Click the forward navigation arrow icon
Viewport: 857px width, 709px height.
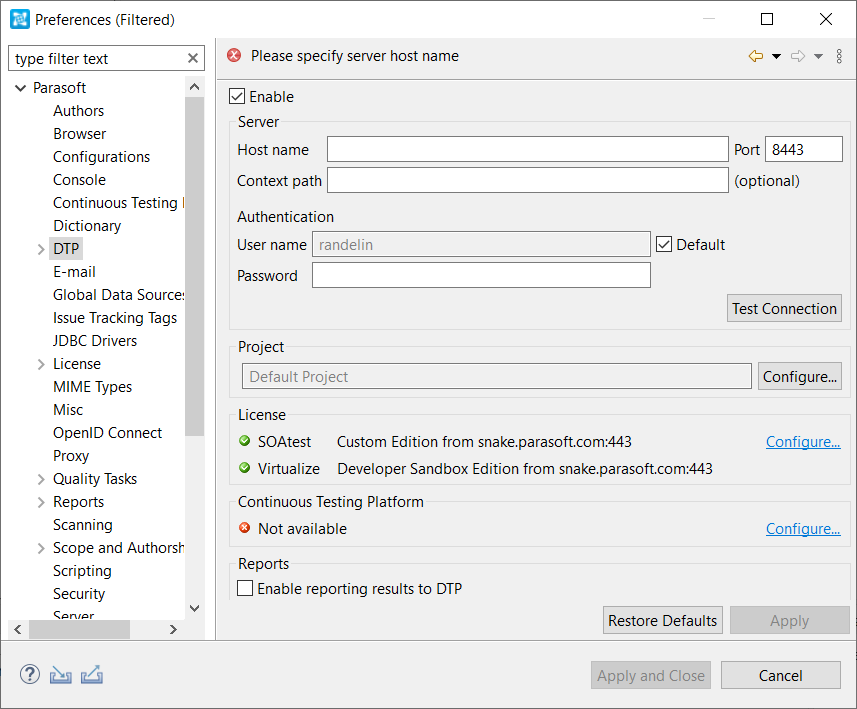click(x=798, y=56)
